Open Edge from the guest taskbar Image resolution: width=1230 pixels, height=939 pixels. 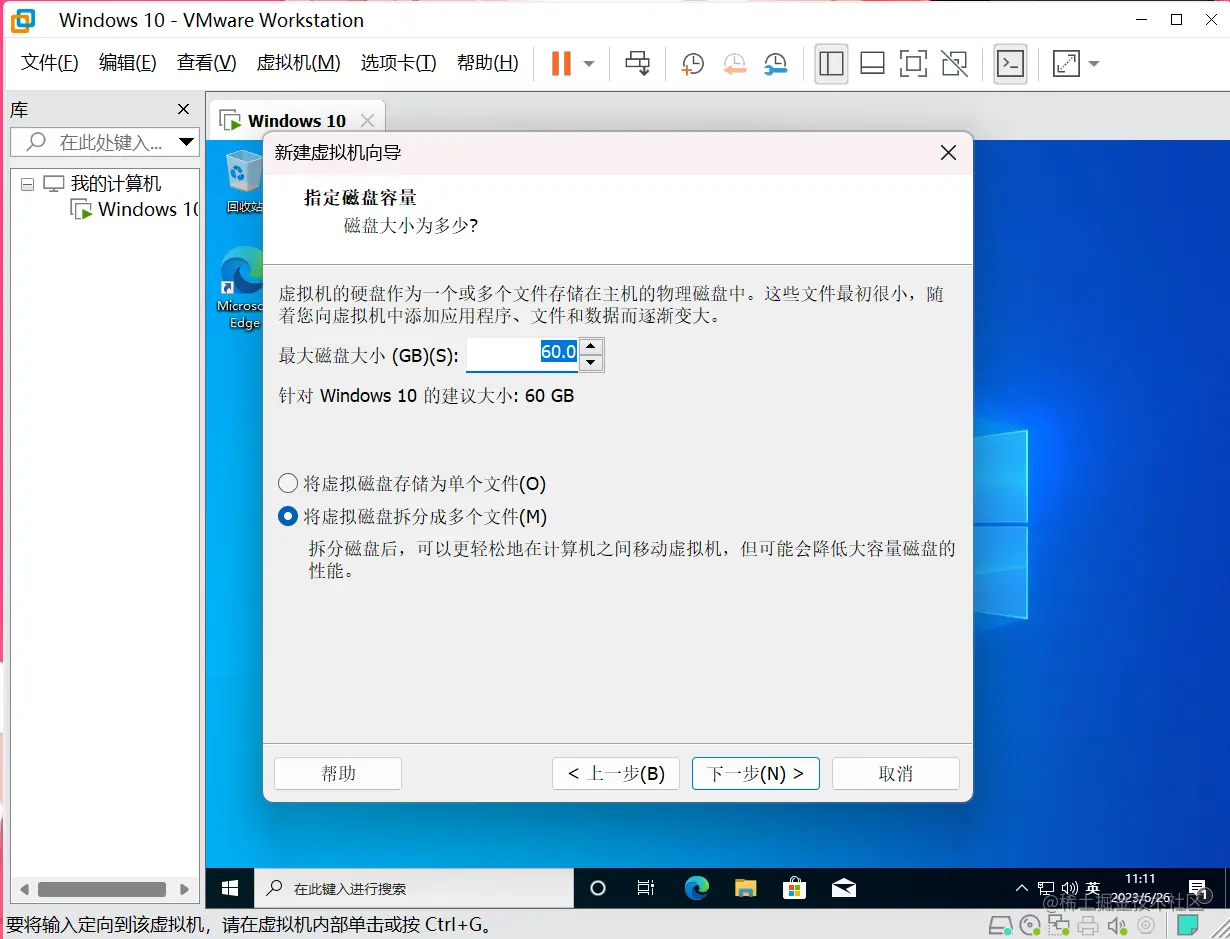697,888
